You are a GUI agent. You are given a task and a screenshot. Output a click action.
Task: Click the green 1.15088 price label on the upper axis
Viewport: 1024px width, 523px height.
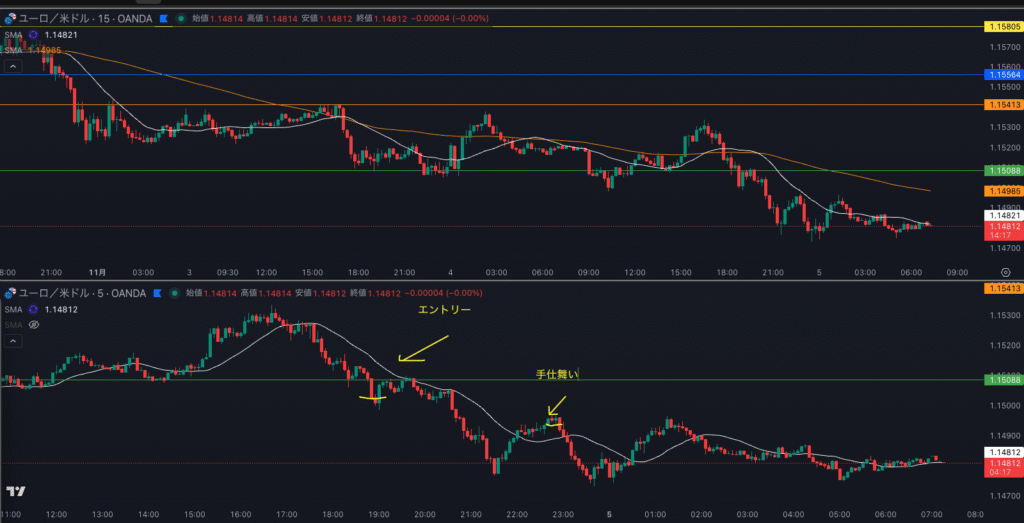point(1003,170)
